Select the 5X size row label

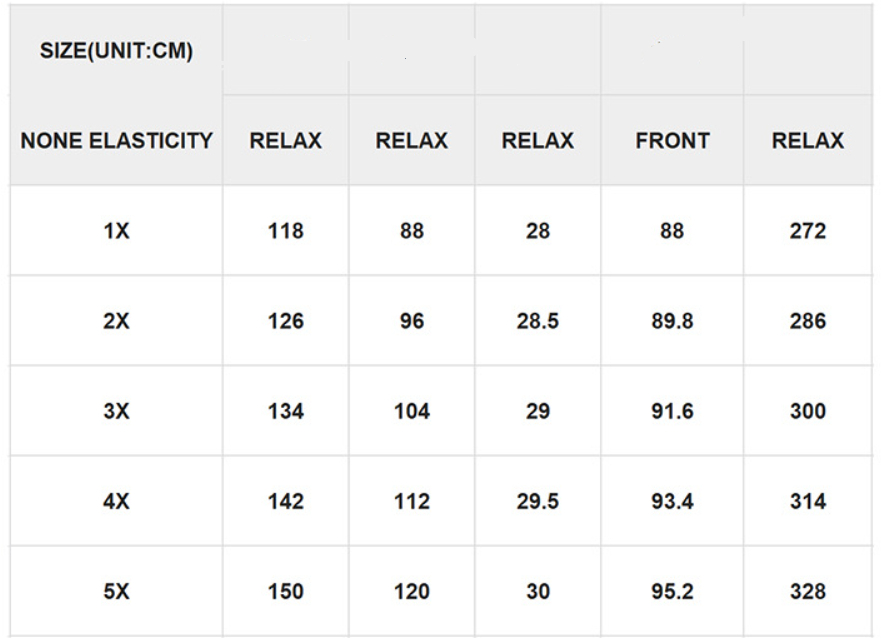click(x=116, y=591)
